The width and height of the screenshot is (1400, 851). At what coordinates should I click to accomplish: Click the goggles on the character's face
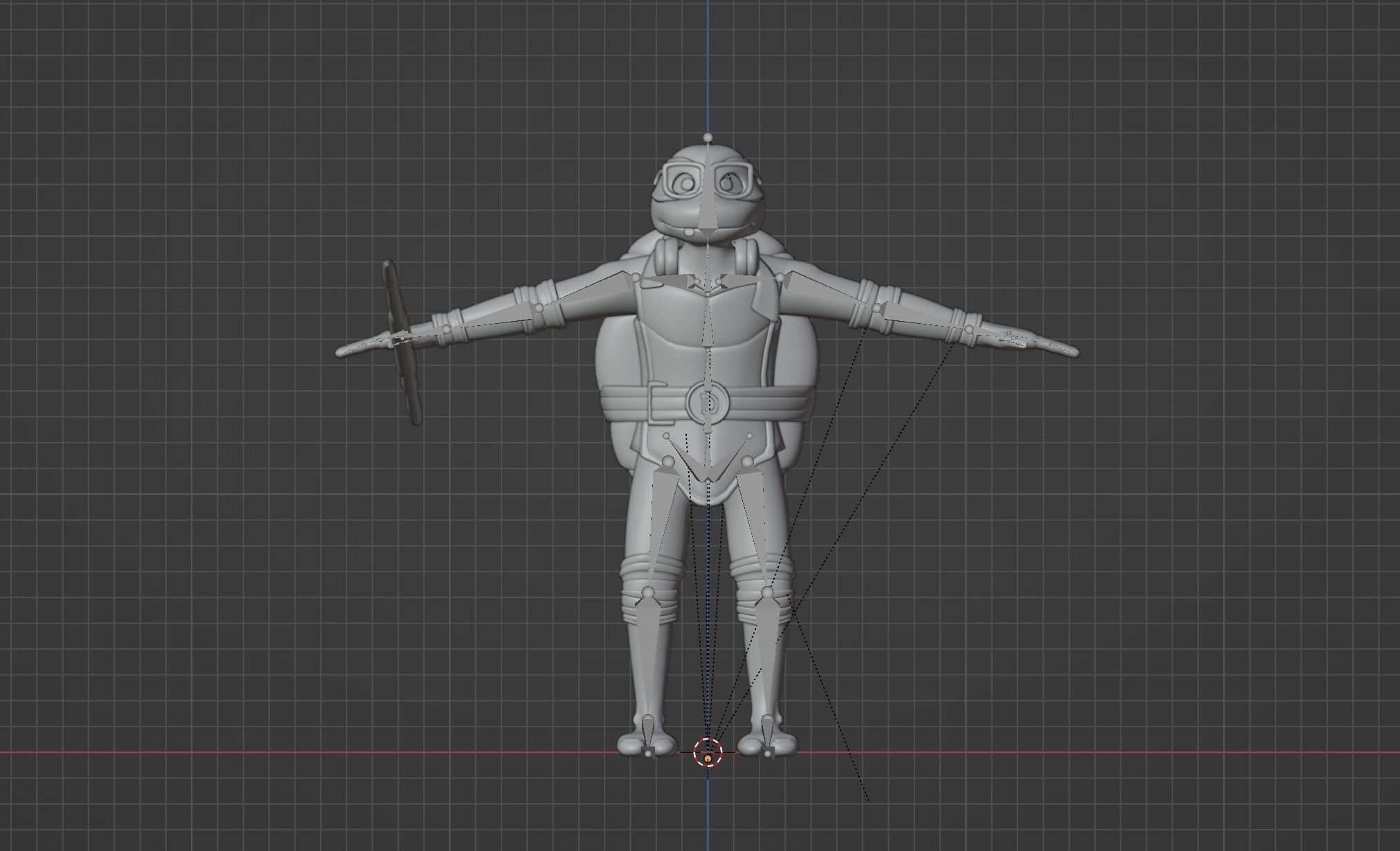[x=708, y=180]
